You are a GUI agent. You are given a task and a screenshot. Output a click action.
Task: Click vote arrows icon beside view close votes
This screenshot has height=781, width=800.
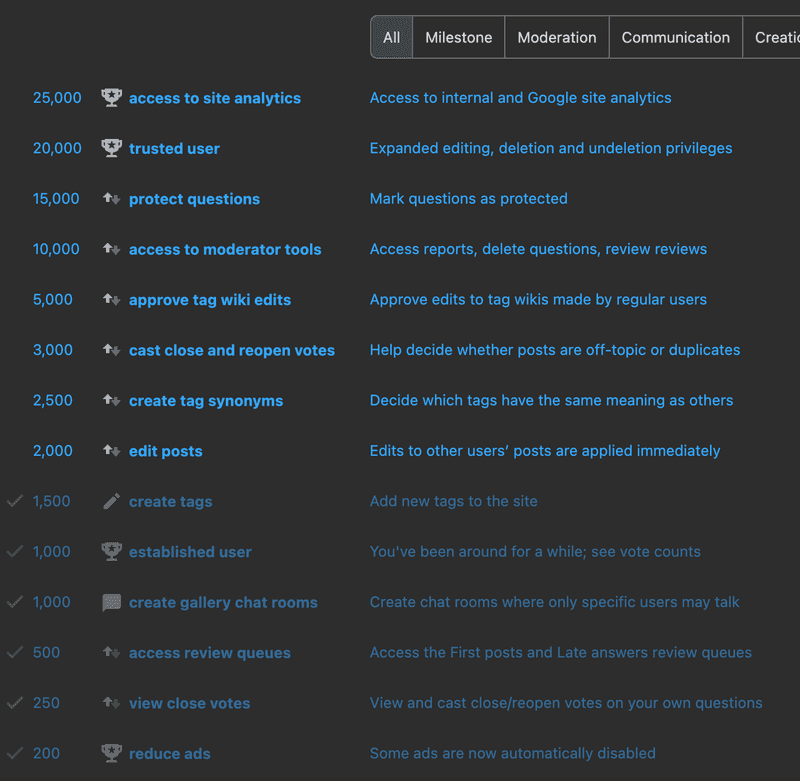(111, 703)
